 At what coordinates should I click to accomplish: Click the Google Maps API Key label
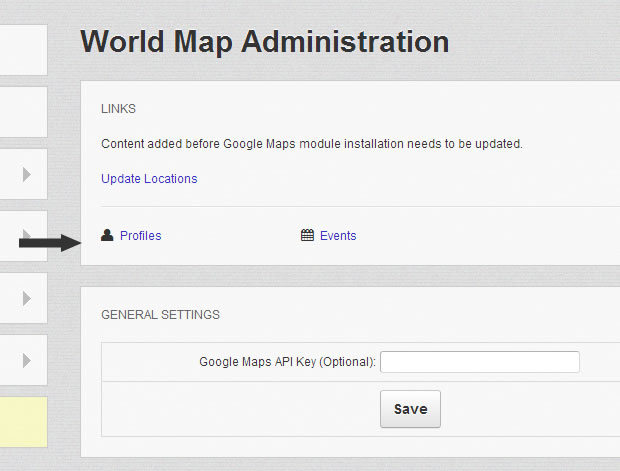click(x=287, y=361)
